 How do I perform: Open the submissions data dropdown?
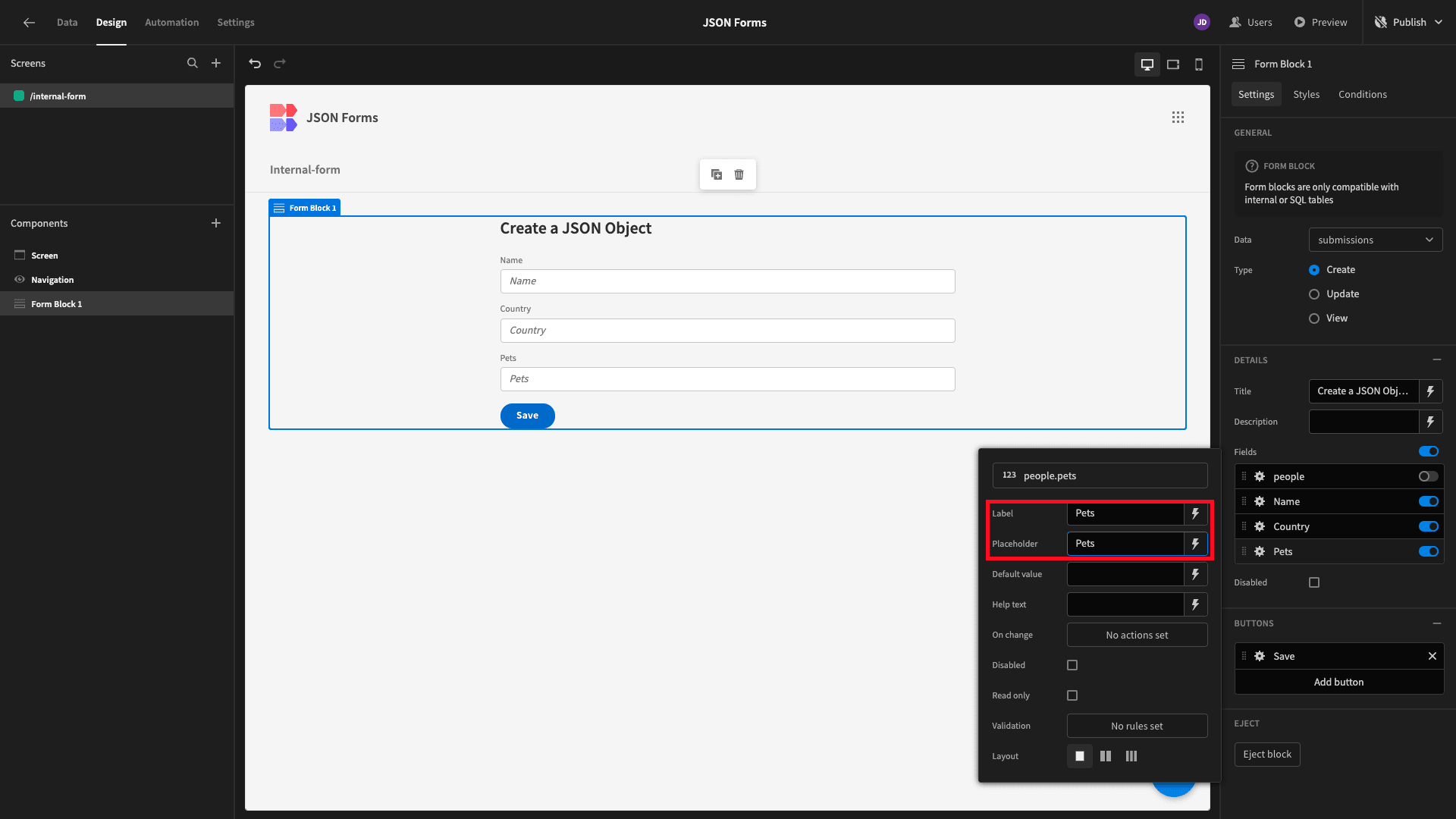[1376, 240]
